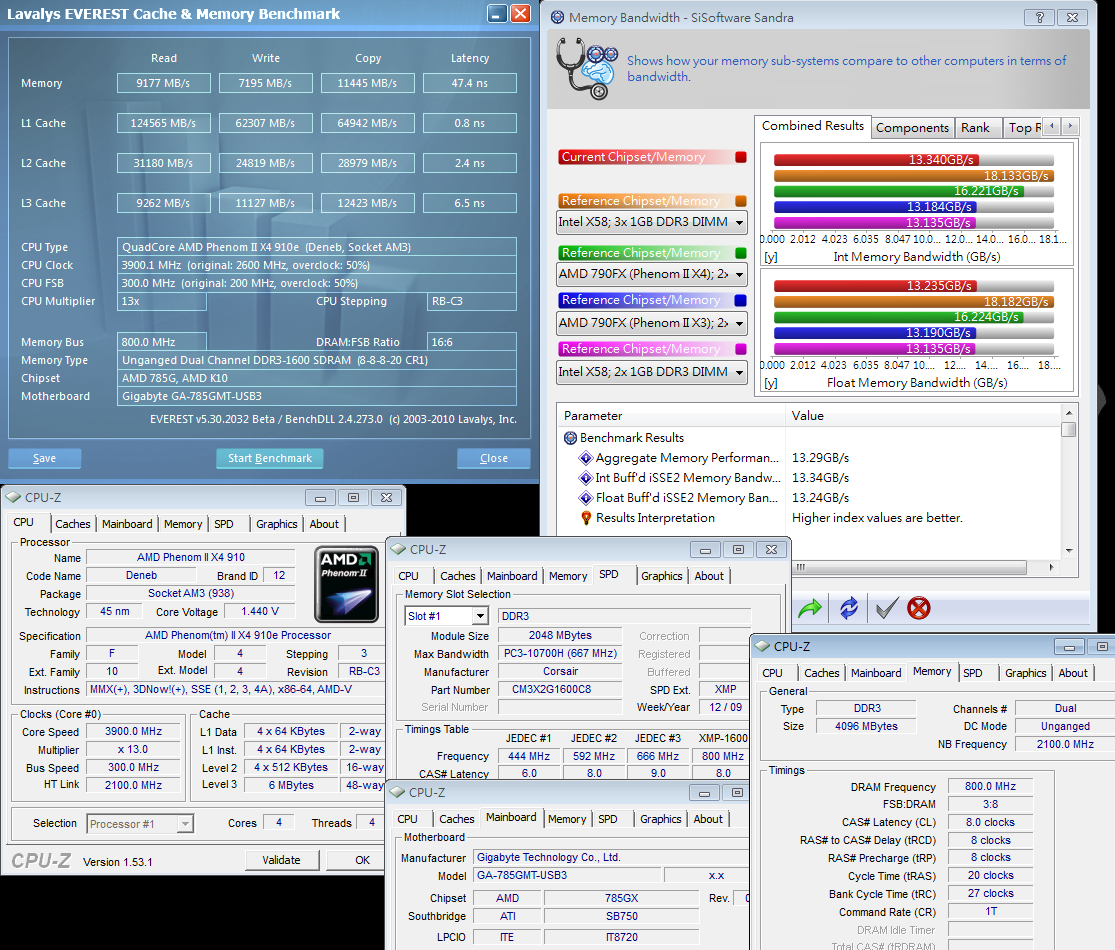Click the red Current Chipset/Memory color swatch
1115x950 pixels.
coord(741,157)
